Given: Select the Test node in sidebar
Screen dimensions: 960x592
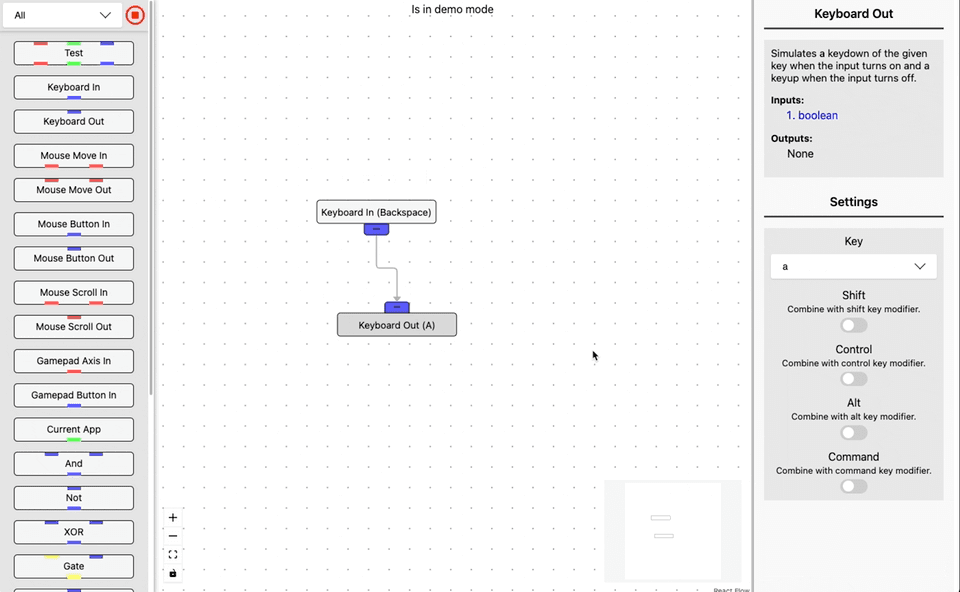Looking at the screenshot, I should pos(73,53).
